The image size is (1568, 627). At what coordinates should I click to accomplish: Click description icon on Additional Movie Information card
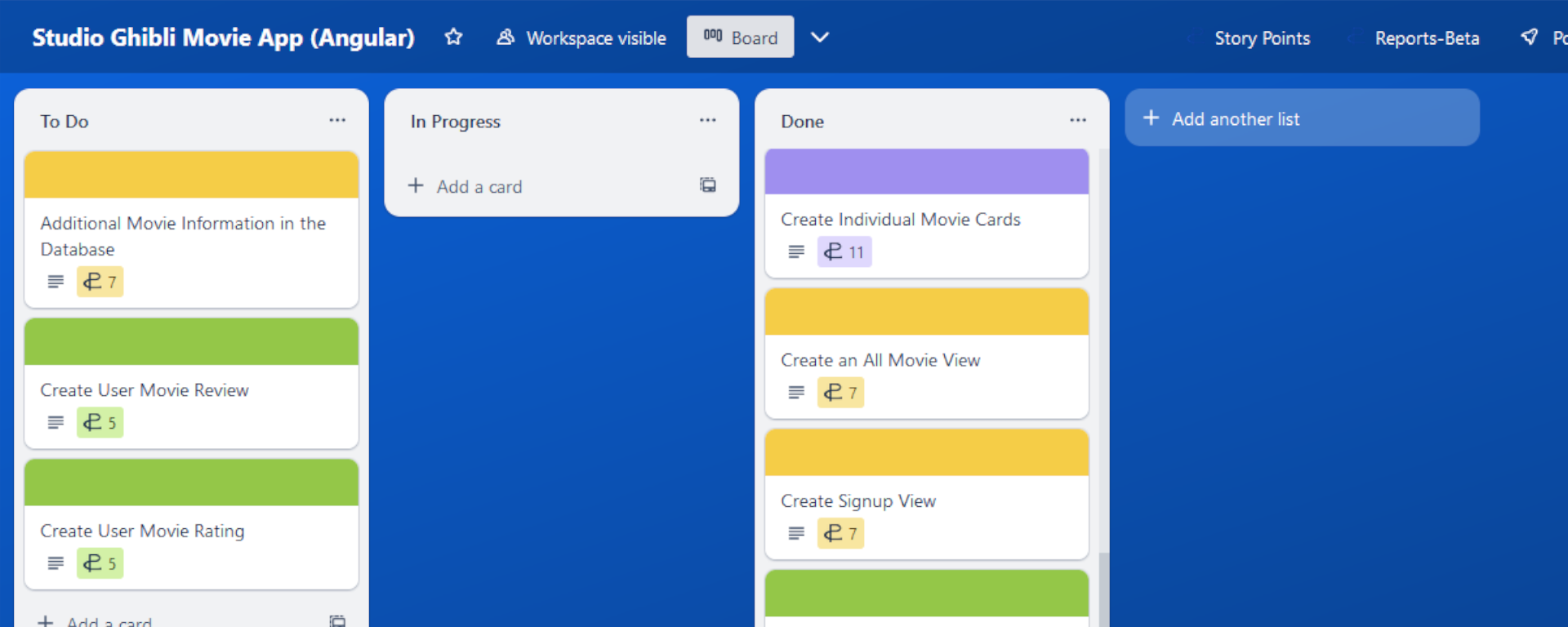point(56,282)
